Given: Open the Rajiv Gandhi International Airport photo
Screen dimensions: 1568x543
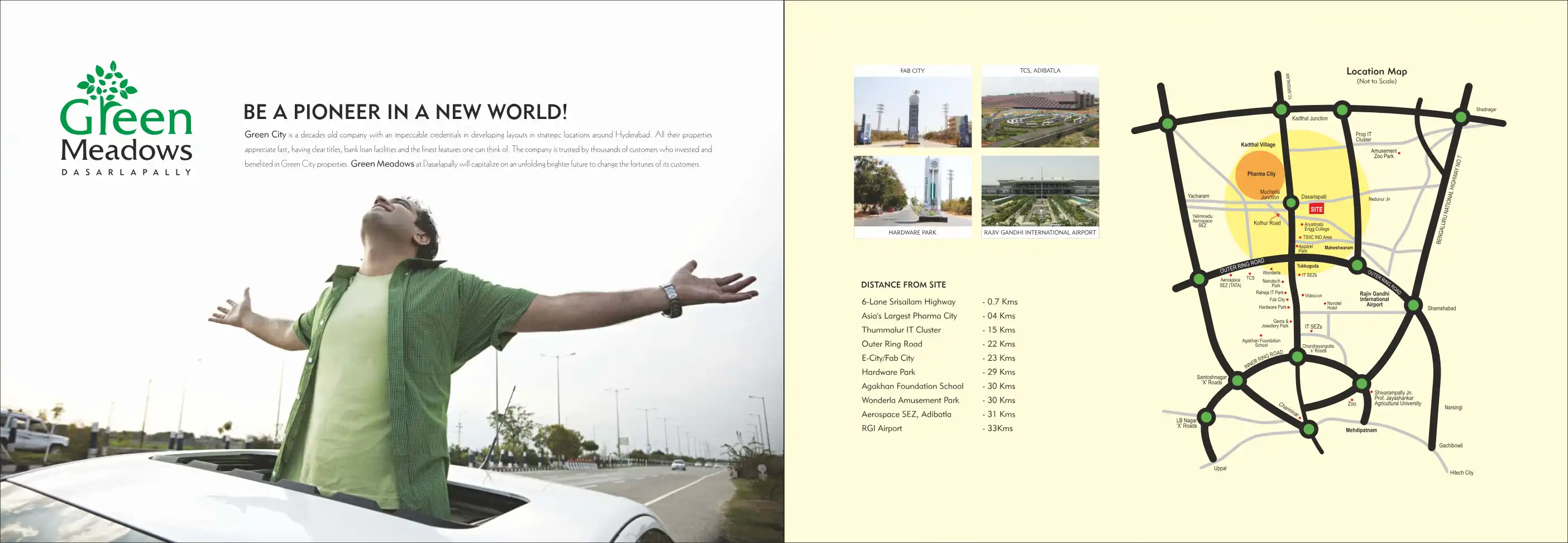Looking at the screenshot, I should (1040, 190).
